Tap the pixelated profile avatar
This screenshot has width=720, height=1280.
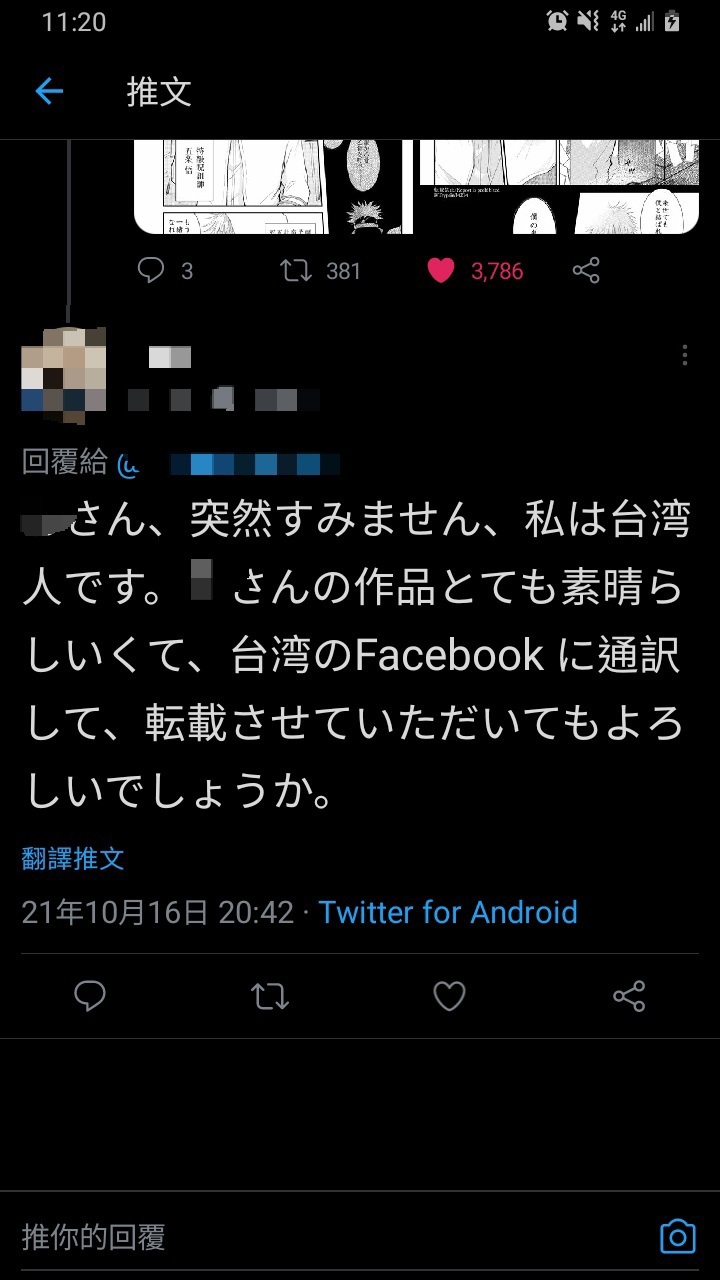coord(64,372)
